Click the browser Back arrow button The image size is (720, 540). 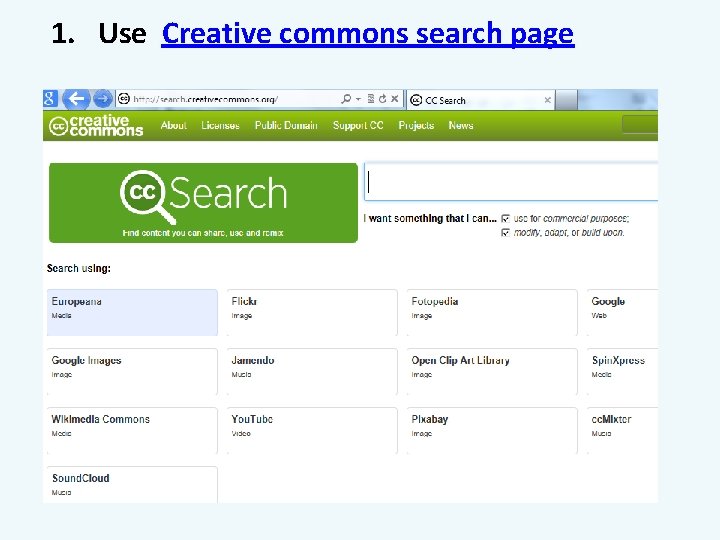coord(76,99)
